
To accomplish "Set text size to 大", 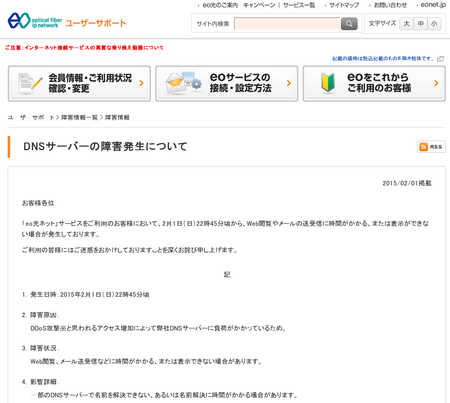I will [406, 24].
